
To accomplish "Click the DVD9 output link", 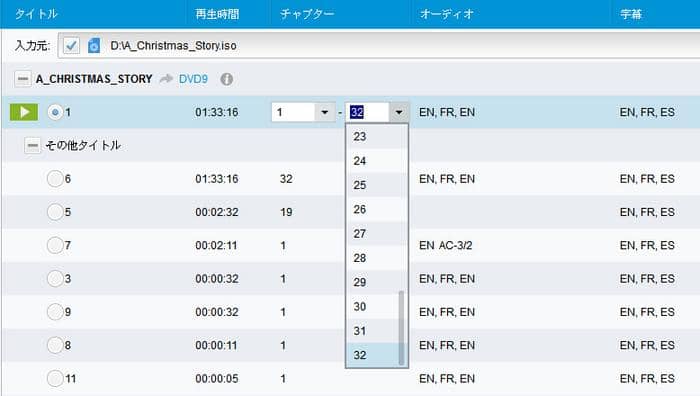I will coord(193,79).
